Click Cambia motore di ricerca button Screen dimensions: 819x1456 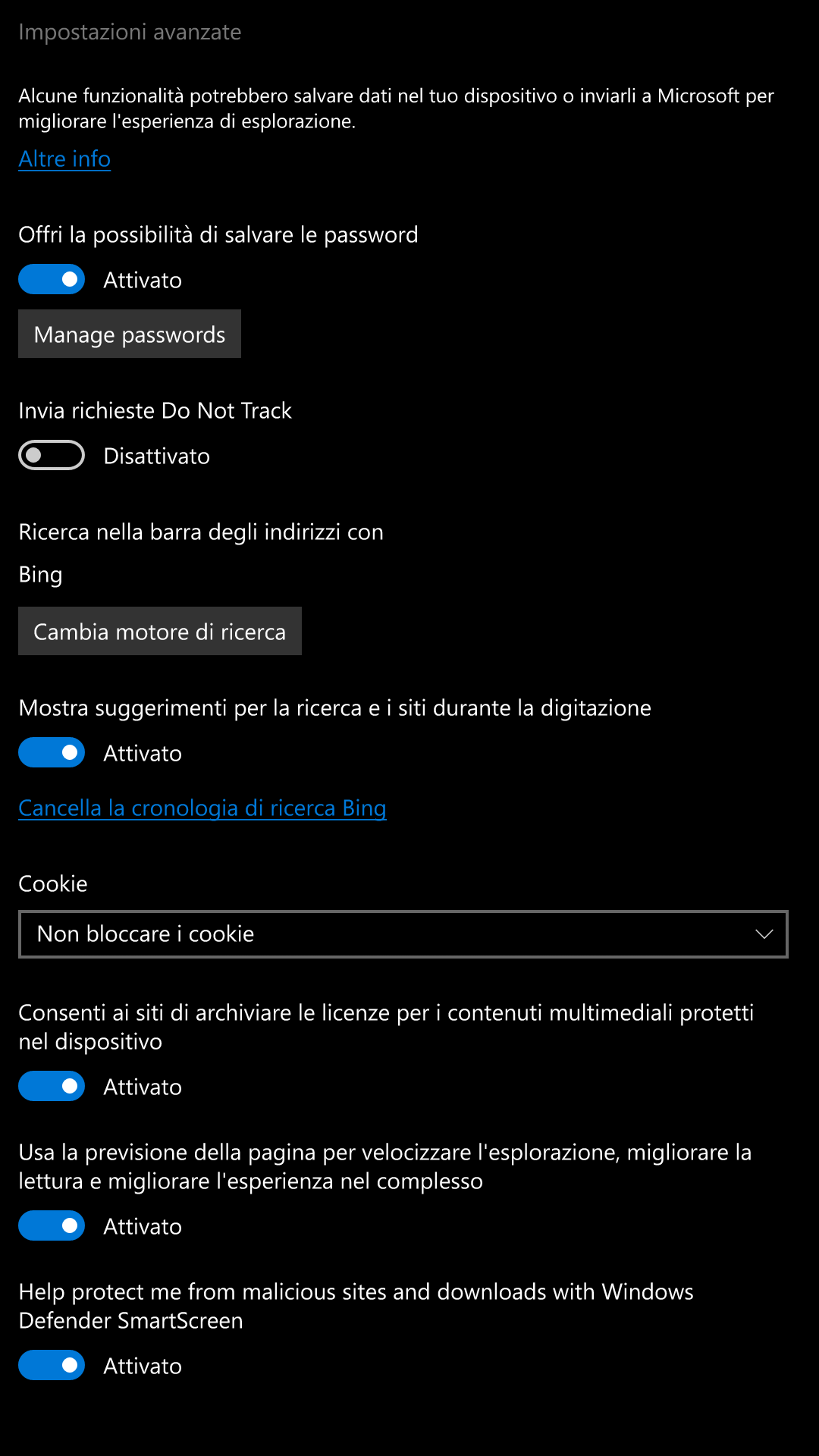[x=160, y=631]
